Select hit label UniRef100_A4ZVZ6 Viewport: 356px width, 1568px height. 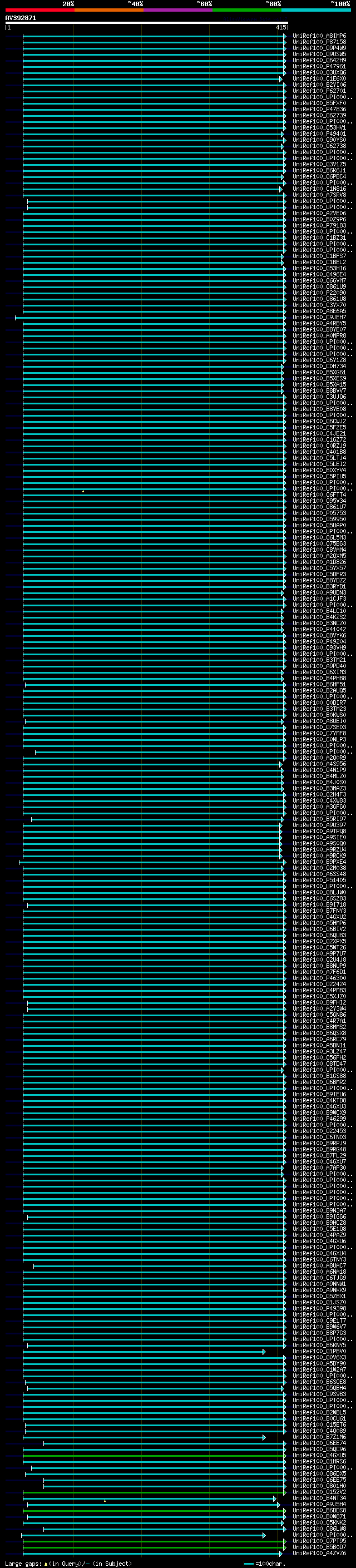[x=319, y=1553]
